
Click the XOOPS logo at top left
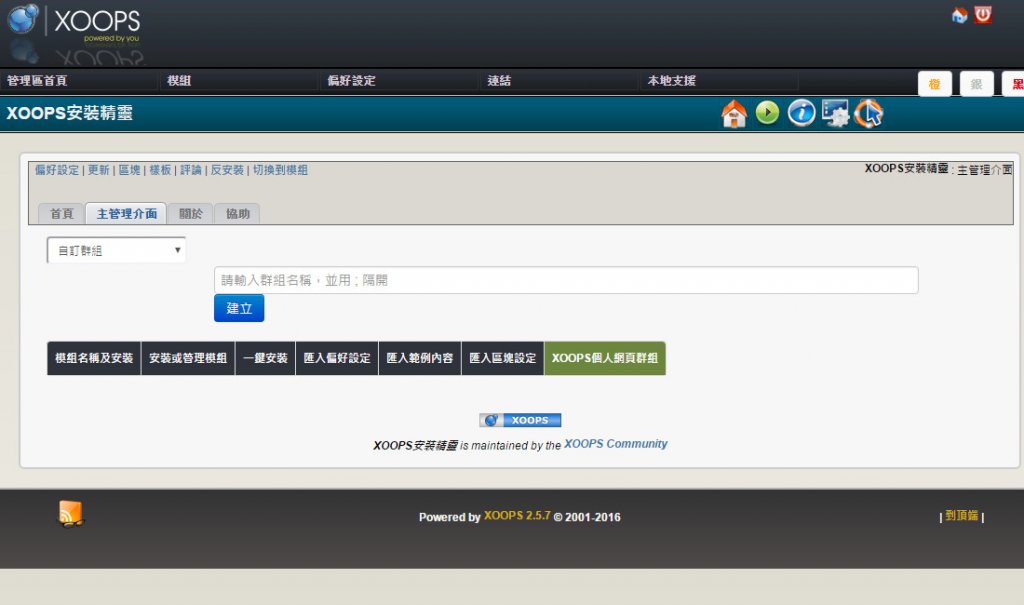click(74, 22)
